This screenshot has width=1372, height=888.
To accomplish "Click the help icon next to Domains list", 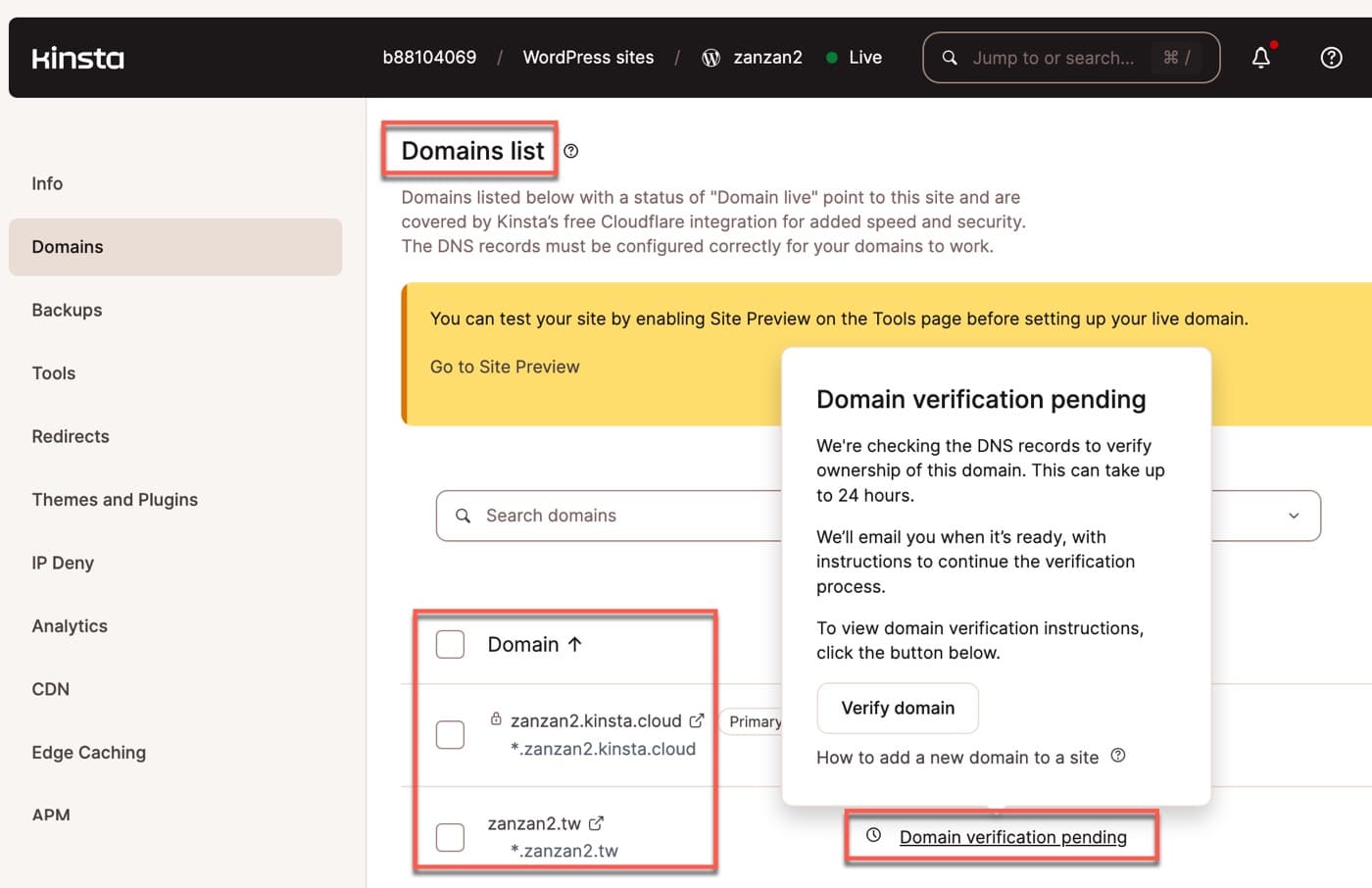I will click(x=571, y=151).
